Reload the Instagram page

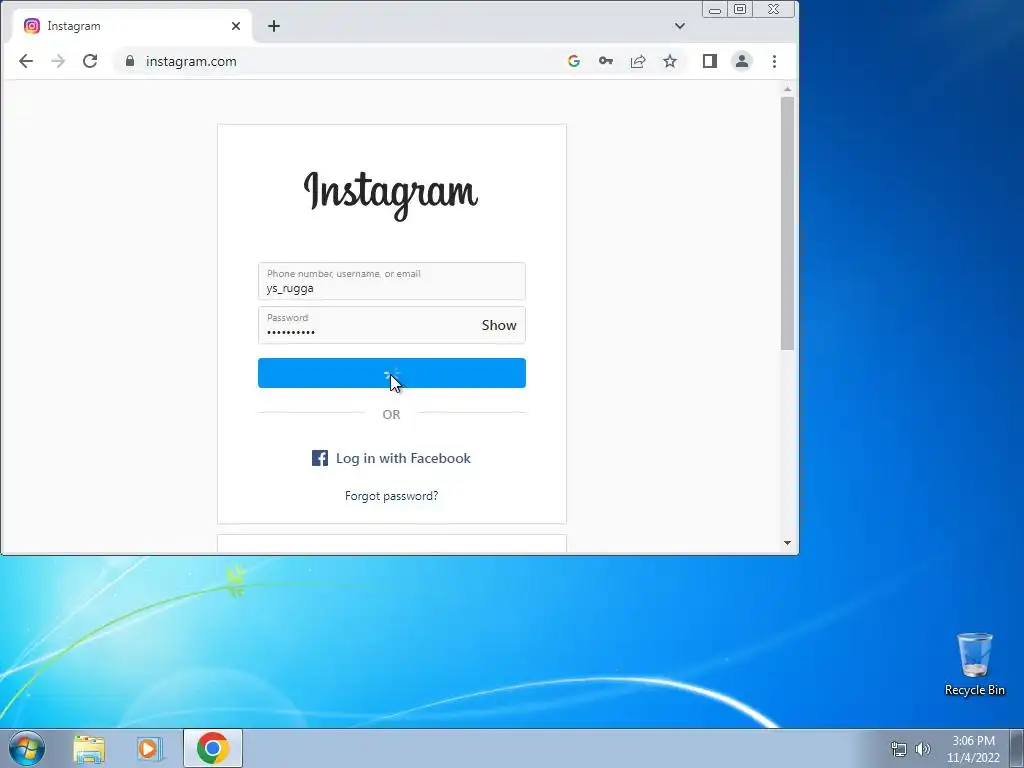(90, 61)
